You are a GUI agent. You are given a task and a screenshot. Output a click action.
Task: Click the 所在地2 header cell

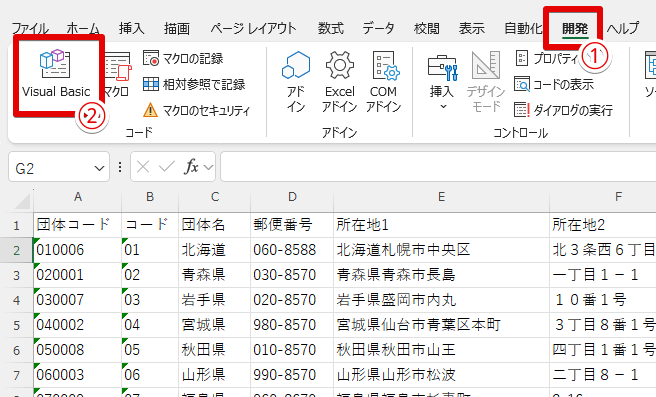(603, 225)
